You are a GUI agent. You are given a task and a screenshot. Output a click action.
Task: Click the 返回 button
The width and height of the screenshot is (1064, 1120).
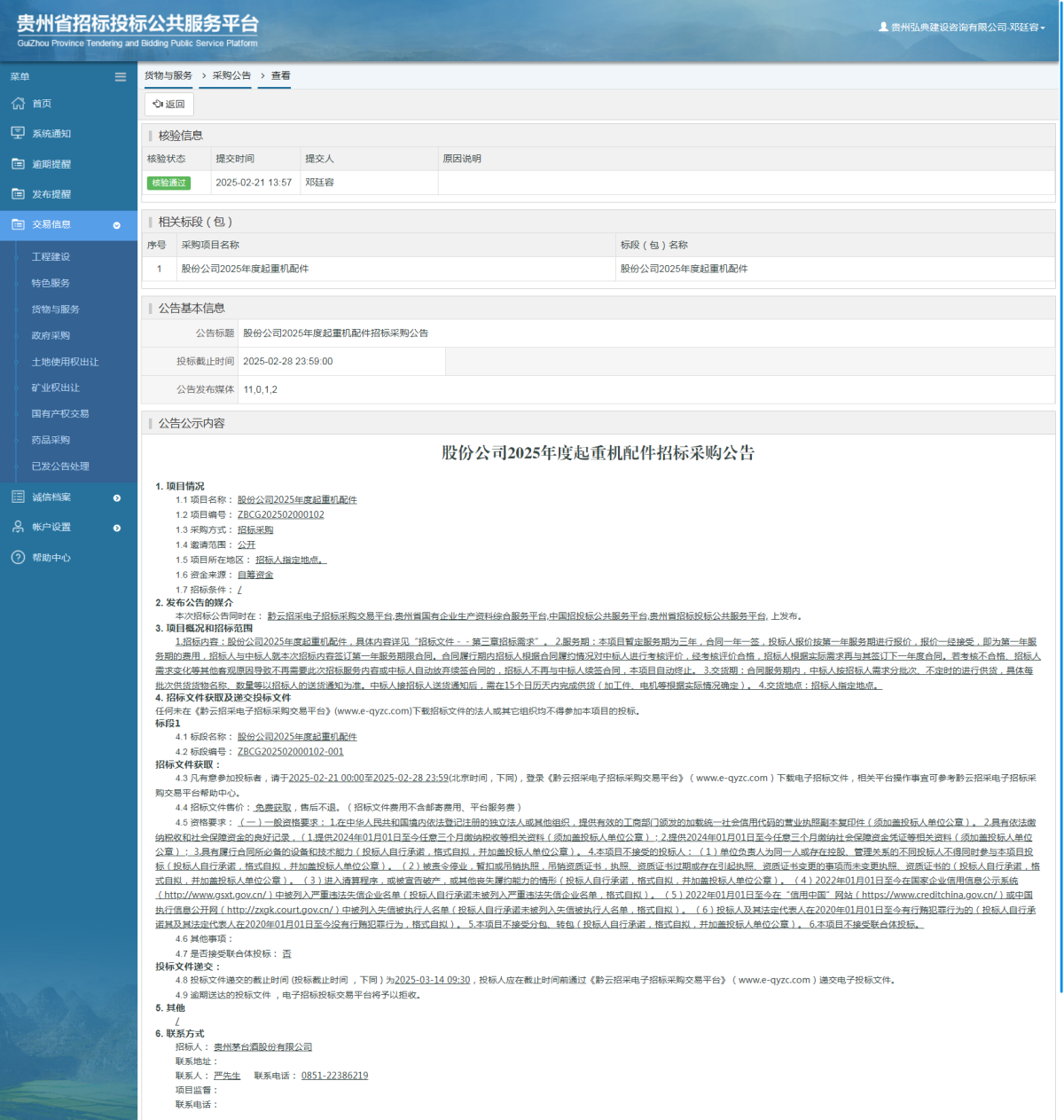168,104
